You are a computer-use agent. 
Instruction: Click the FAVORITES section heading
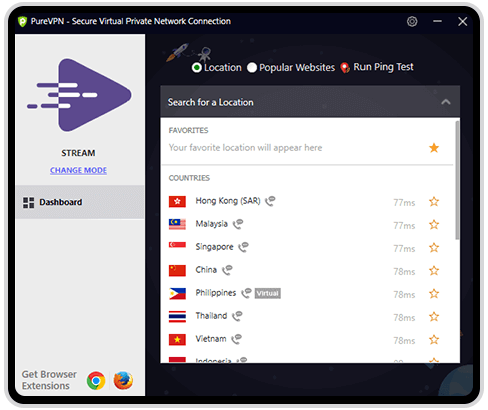coord(188,130)
